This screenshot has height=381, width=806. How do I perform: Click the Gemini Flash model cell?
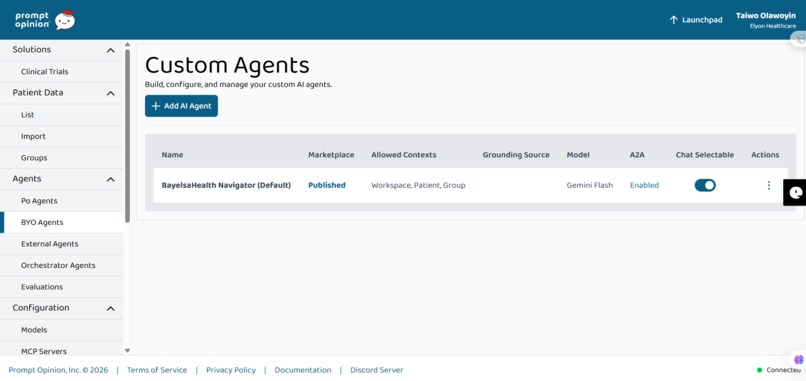[590, 185]
